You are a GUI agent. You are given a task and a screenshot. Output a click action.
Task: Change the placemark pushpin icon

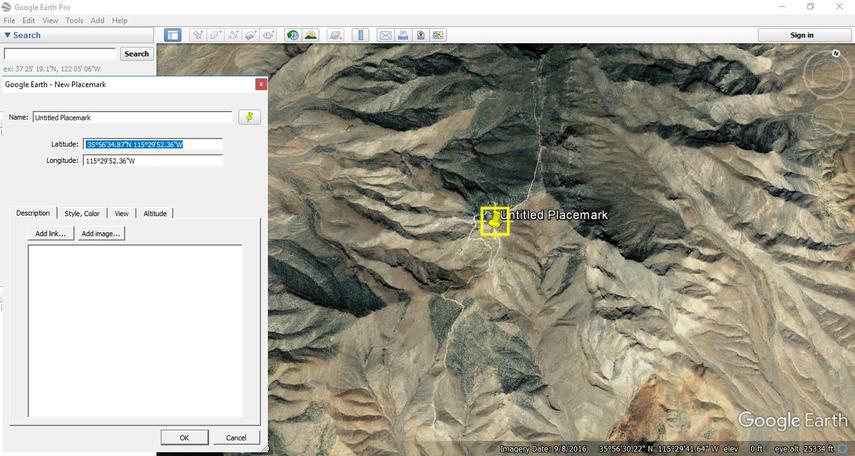coord(249,117)
